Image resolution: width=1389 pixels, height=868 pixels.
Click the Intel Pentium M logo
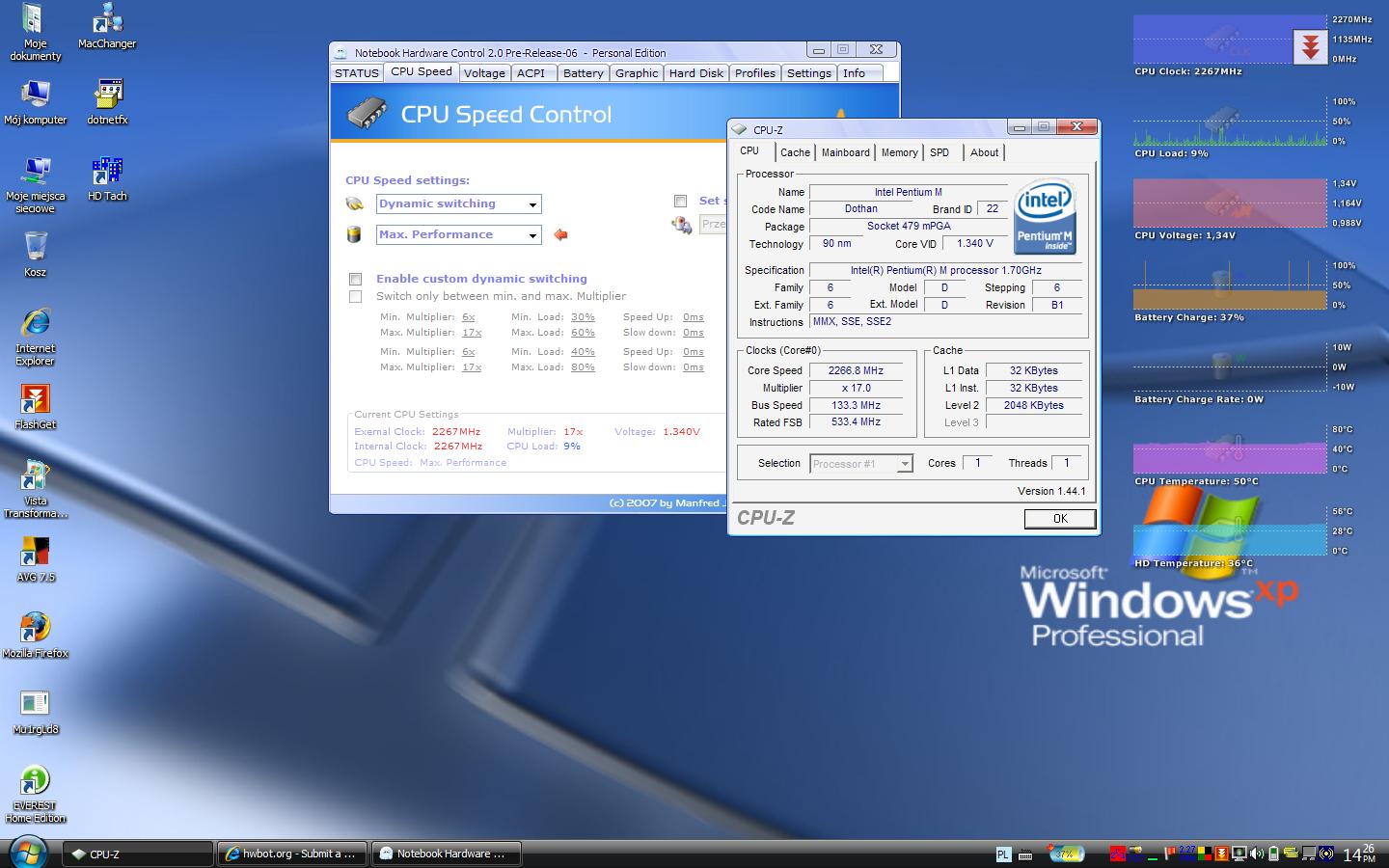click(1045, 215)
